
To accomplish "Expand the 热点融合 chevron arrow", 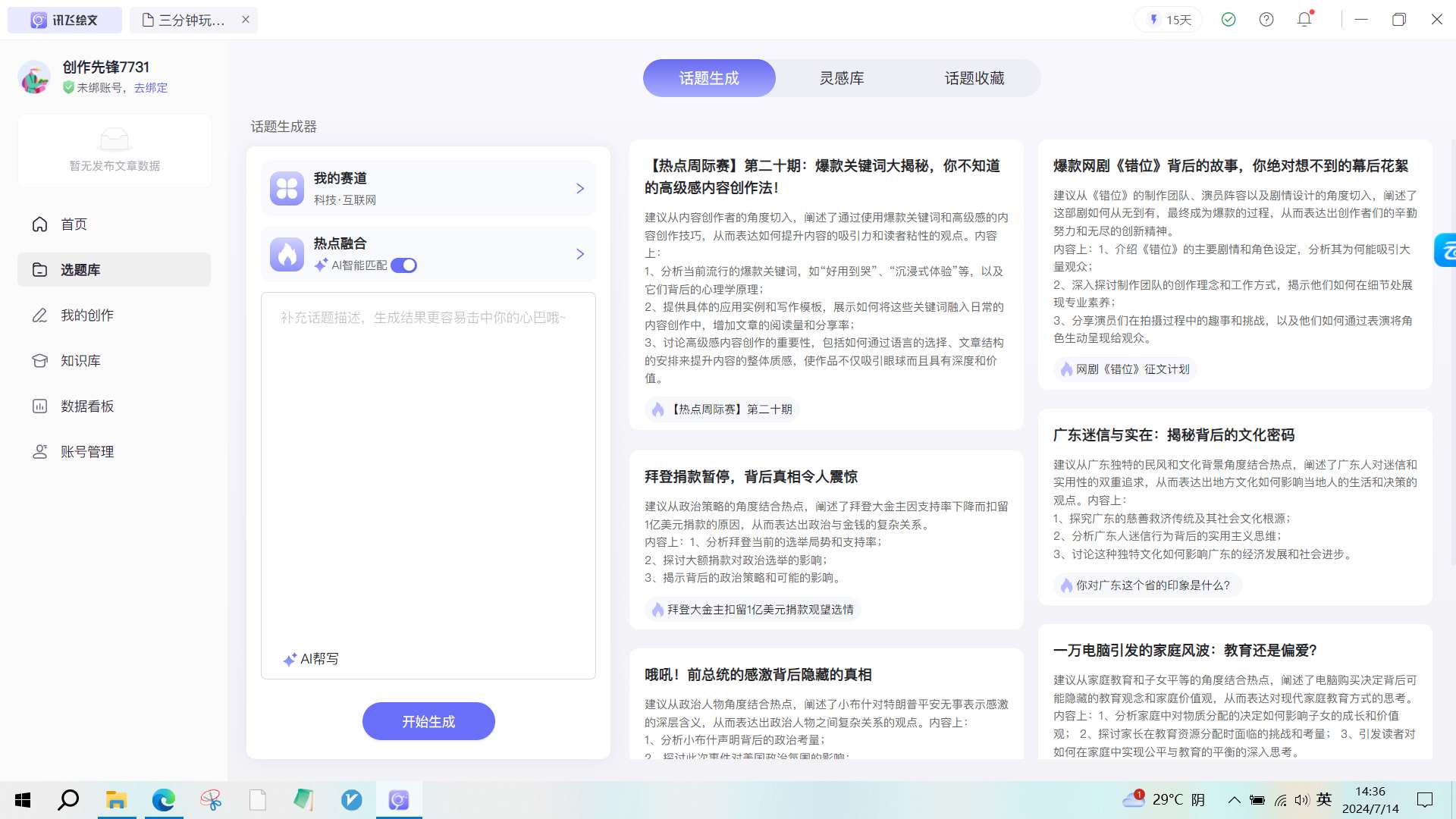I will tap(580, 254).
